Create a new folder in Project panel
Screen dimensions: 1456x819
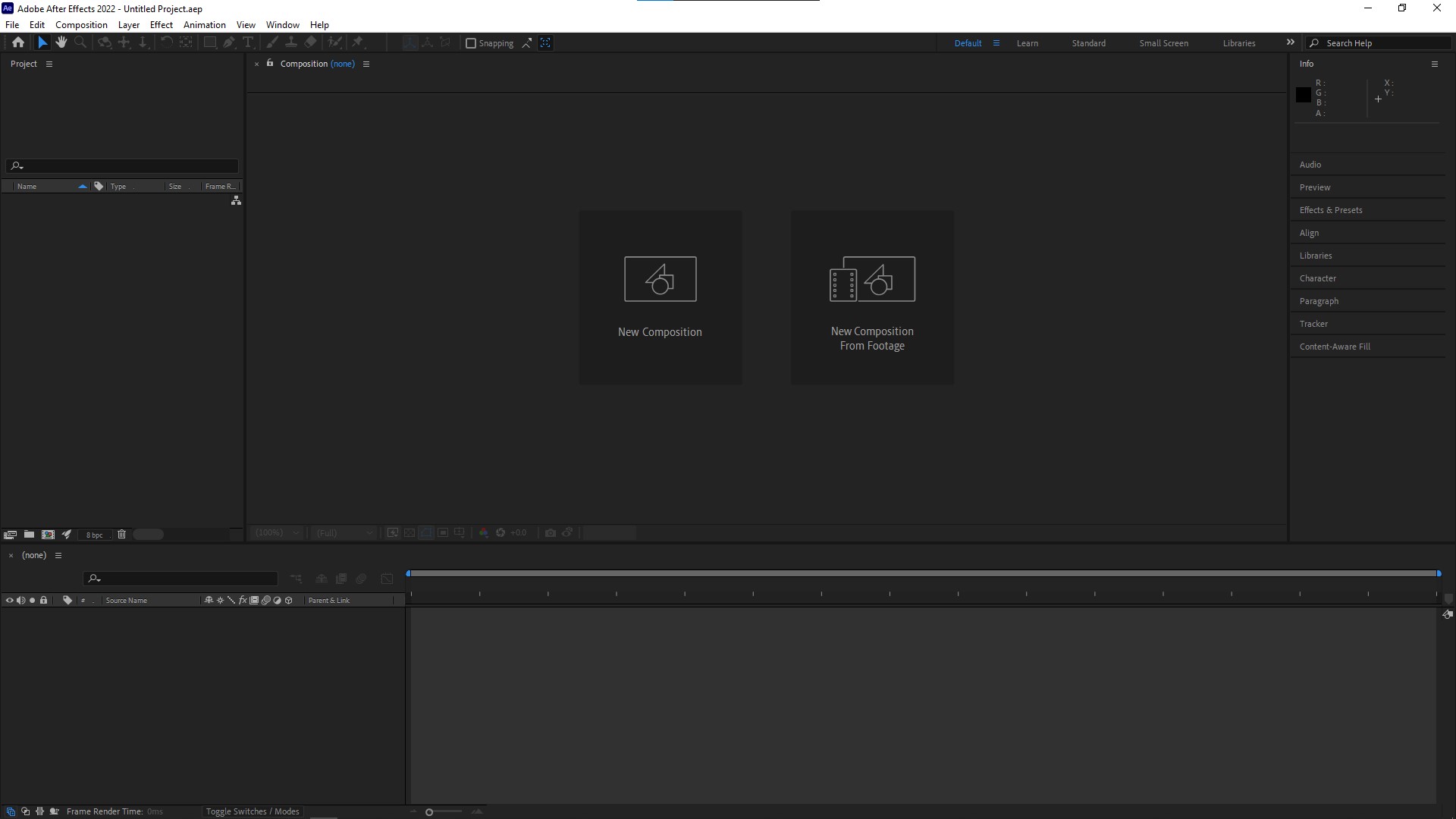[29, 535]
